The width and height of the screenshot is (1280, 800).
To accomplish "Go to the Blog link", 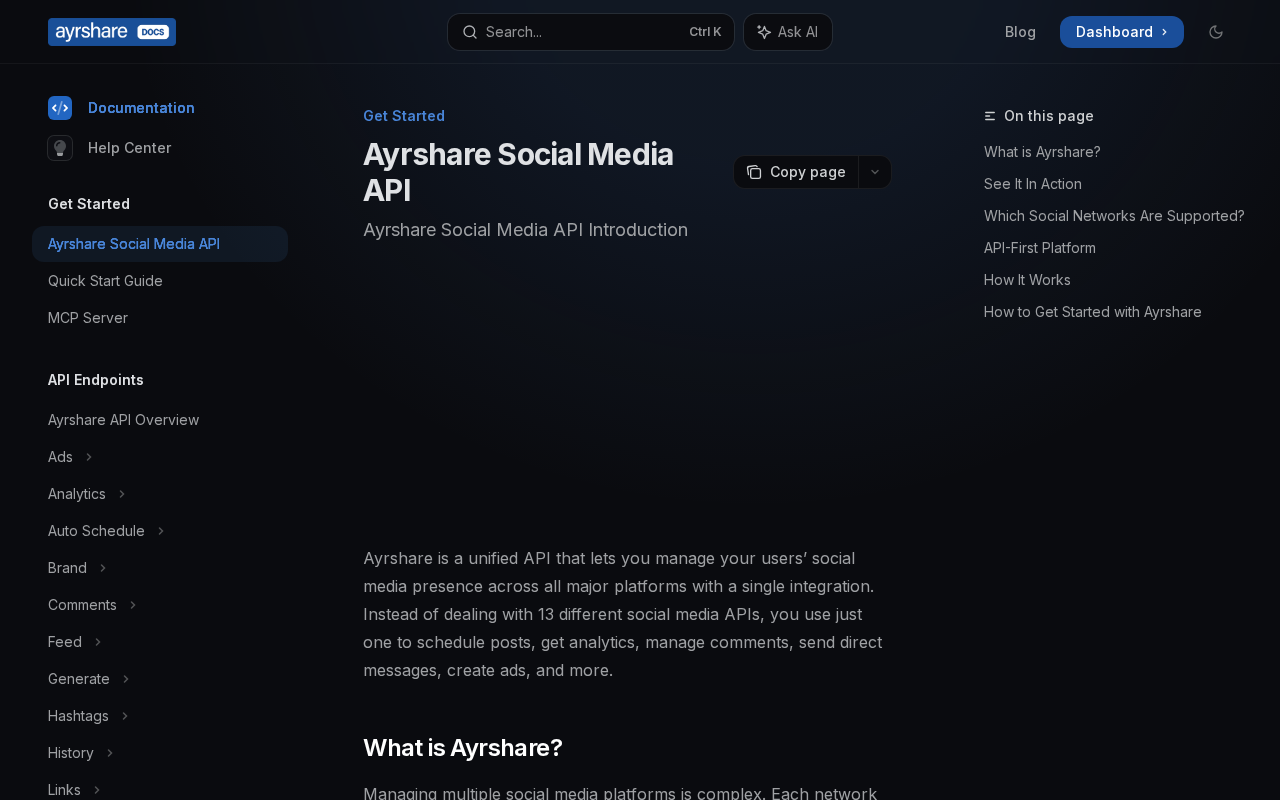I will tap(1020, 32).
